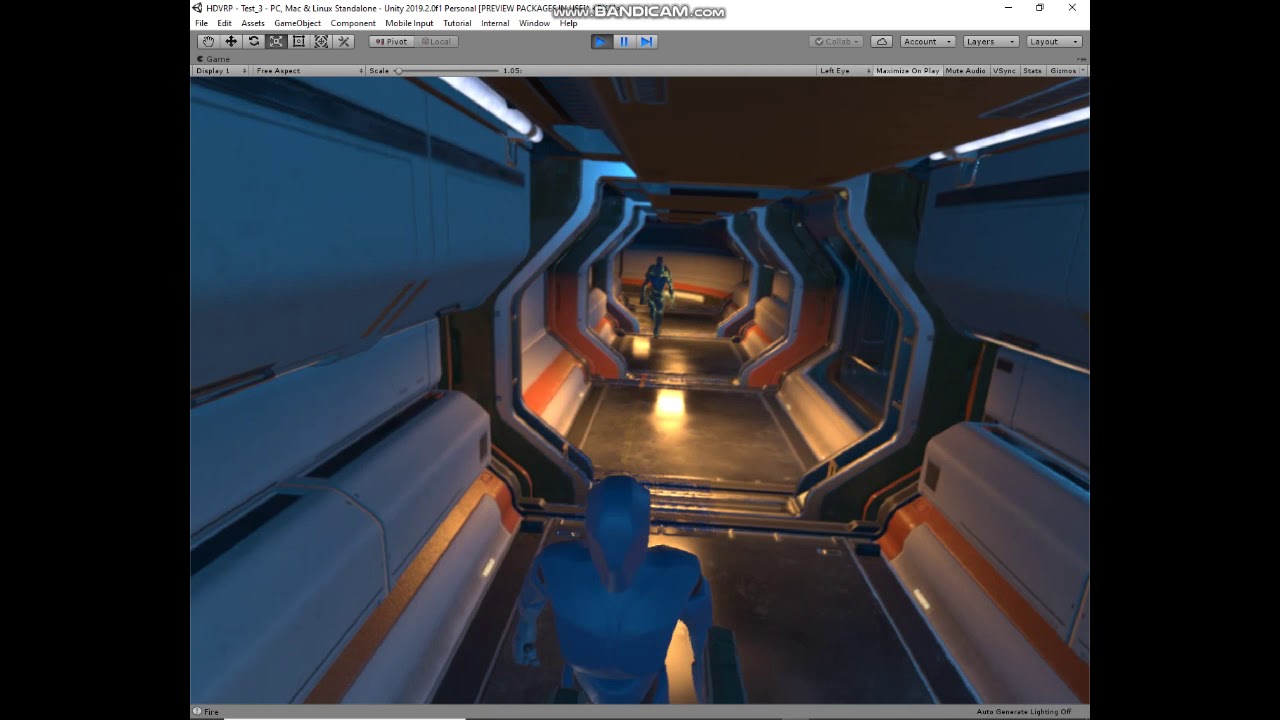
Task: Toggle Pivot handle position
Action: click(x=391, y=41)
